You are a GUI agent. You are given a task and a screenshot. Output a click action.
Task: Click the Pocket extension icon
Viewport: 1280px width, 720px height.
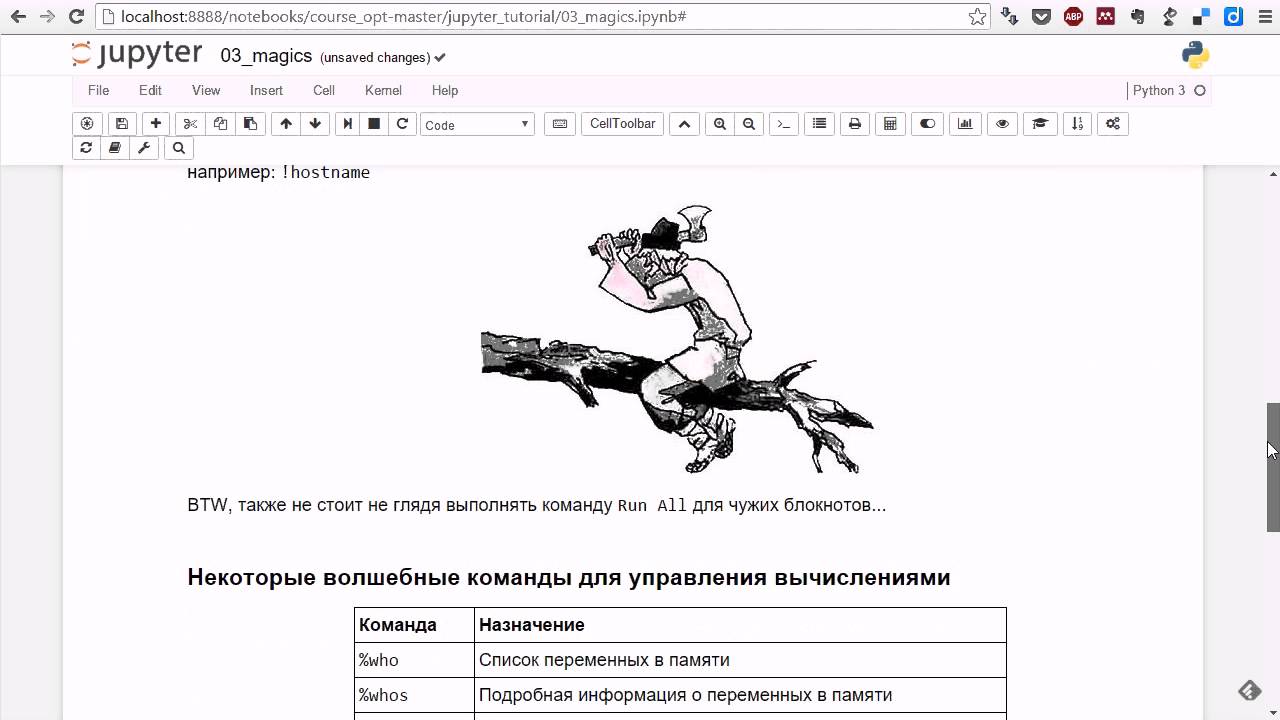(1041, 16)
